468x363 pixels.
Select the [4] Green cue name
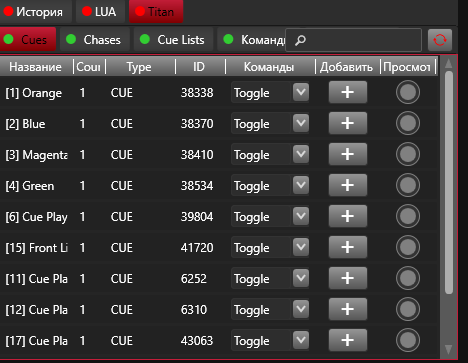(x=30, y=186)
